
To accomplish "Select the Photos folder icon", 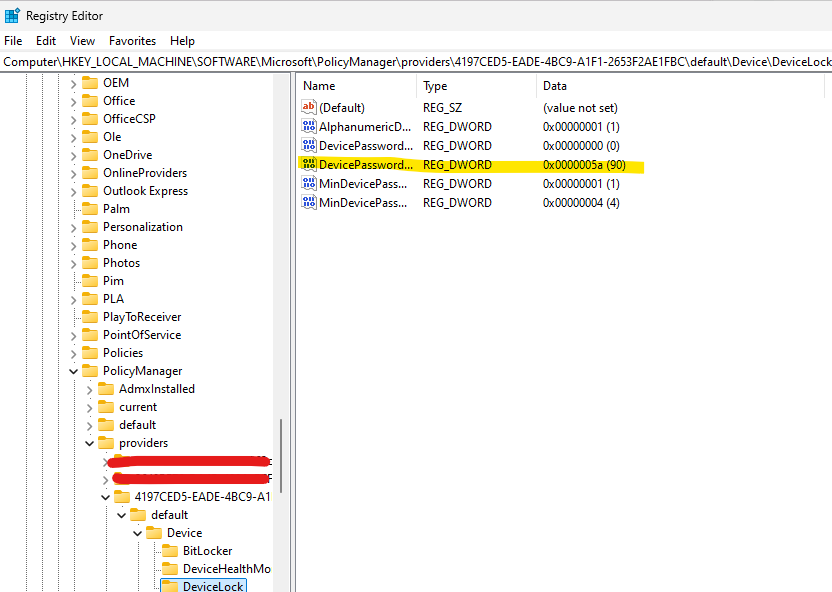I will 90,263.
